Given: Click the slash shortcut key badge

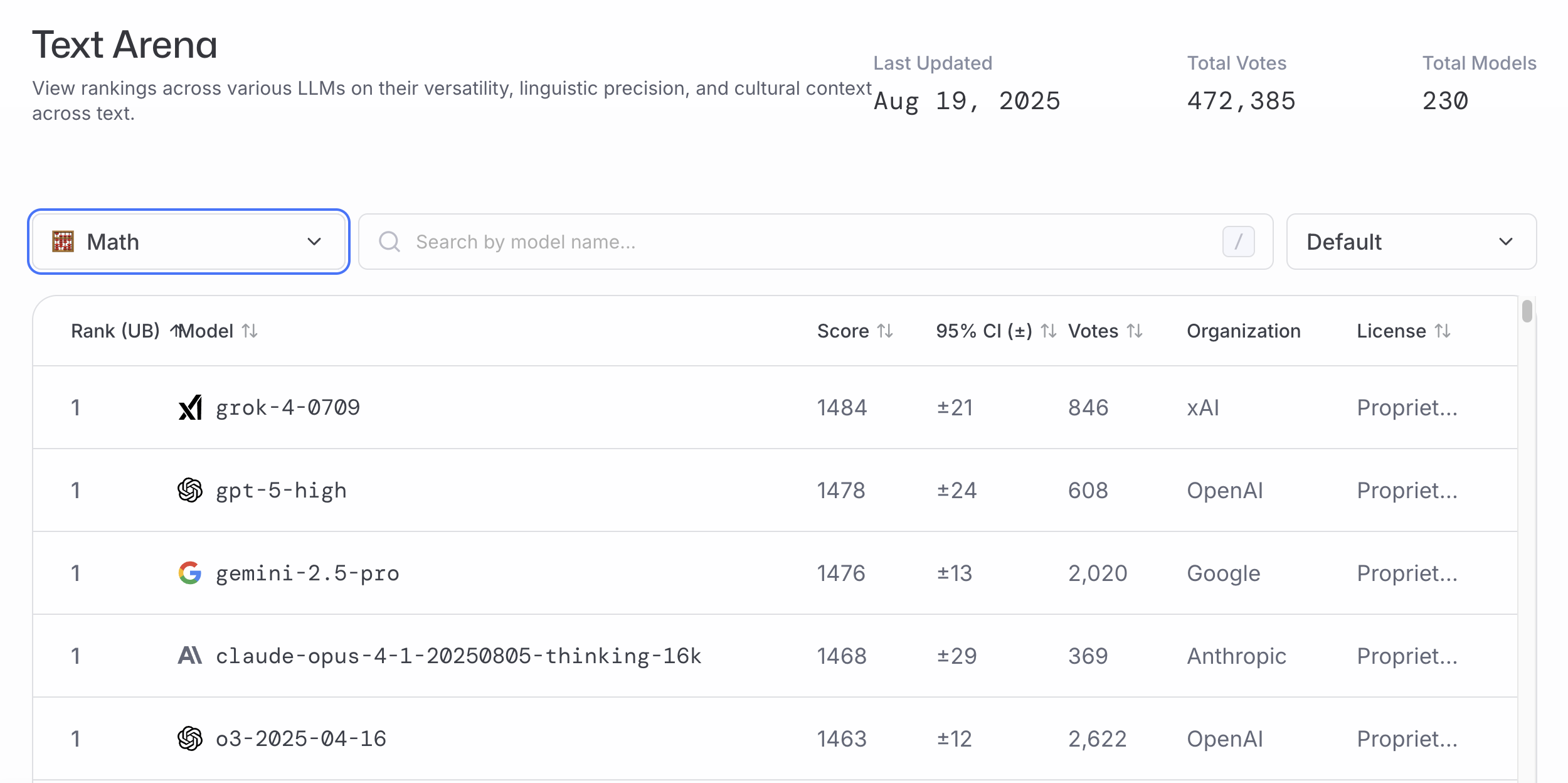Looking at the screenshot, I should 1238,242.
